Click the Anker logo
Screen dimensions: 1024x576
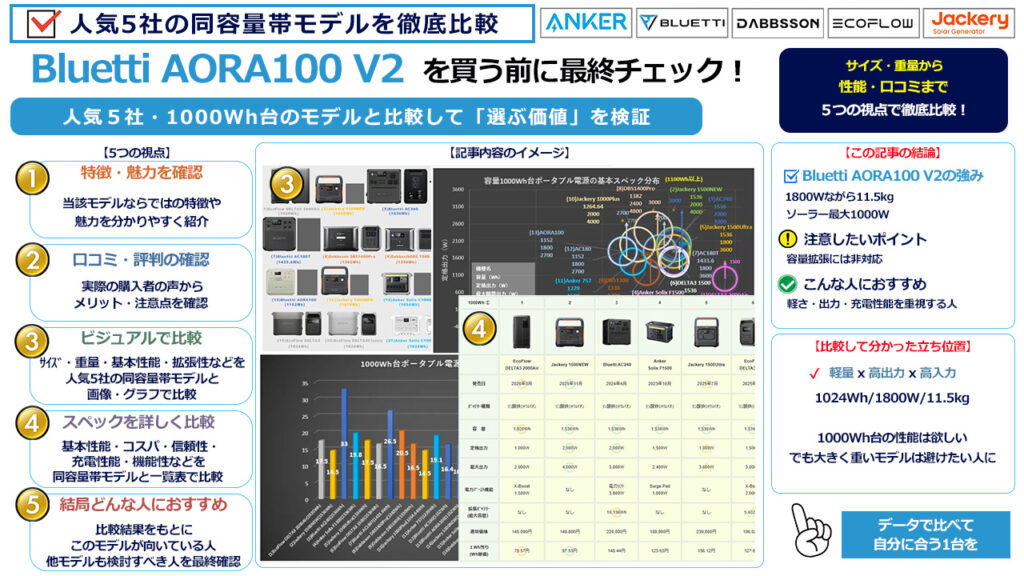pyautogui.click(x=586, y=23)
